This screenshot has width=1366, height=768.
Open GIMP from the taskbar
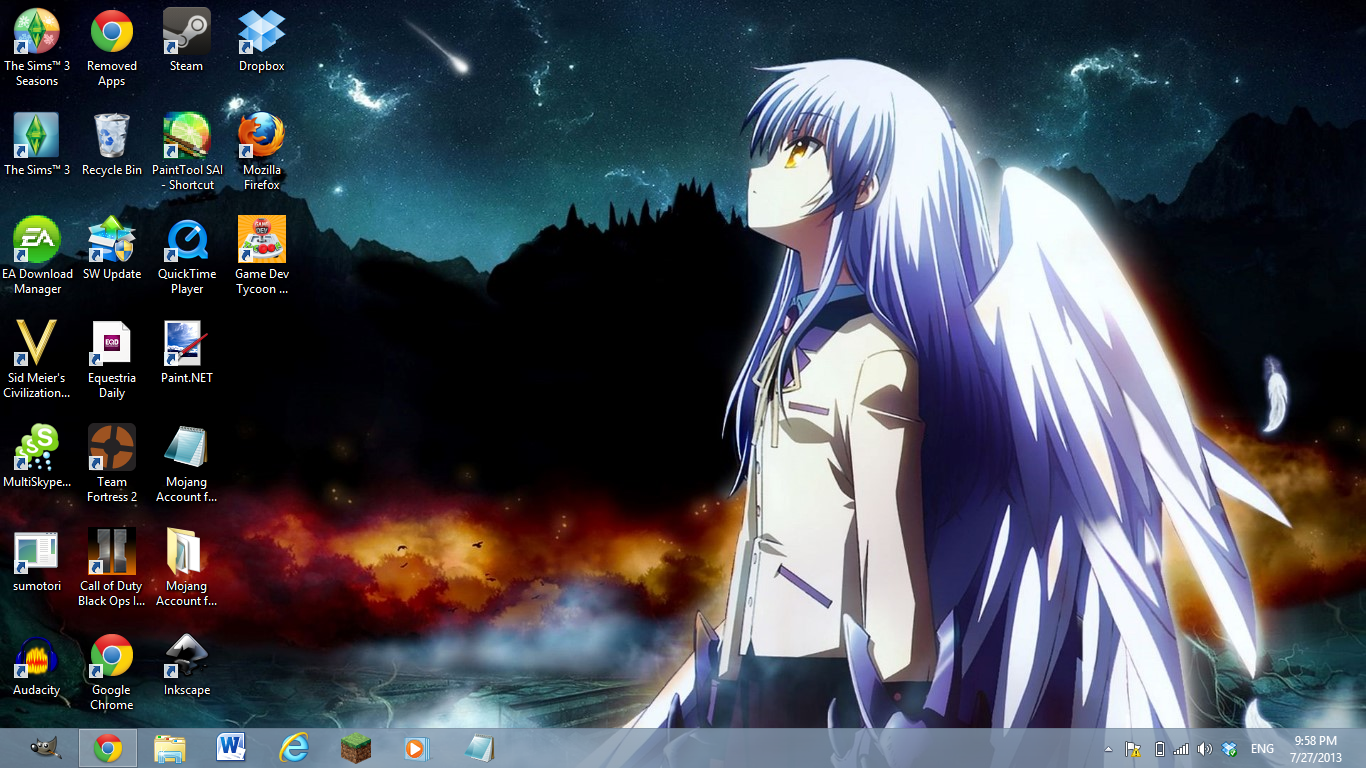[45, 748]
